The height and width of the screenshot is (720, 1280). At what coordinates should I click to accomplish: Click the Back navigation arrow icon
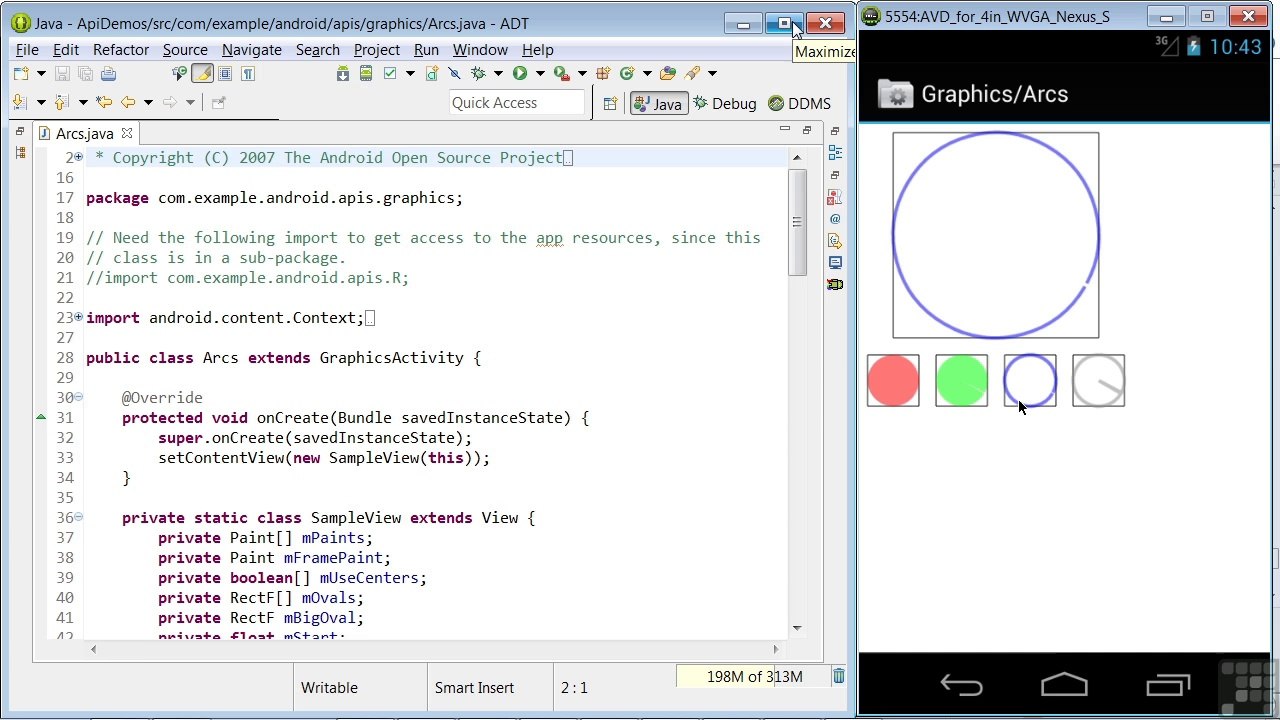click(x=128, y=102)
